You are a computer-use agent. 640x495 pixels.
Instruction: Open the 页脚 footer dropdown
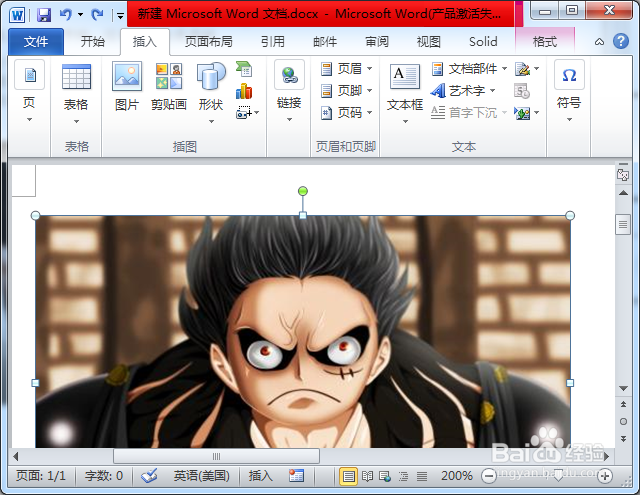[x=346, y=90]
